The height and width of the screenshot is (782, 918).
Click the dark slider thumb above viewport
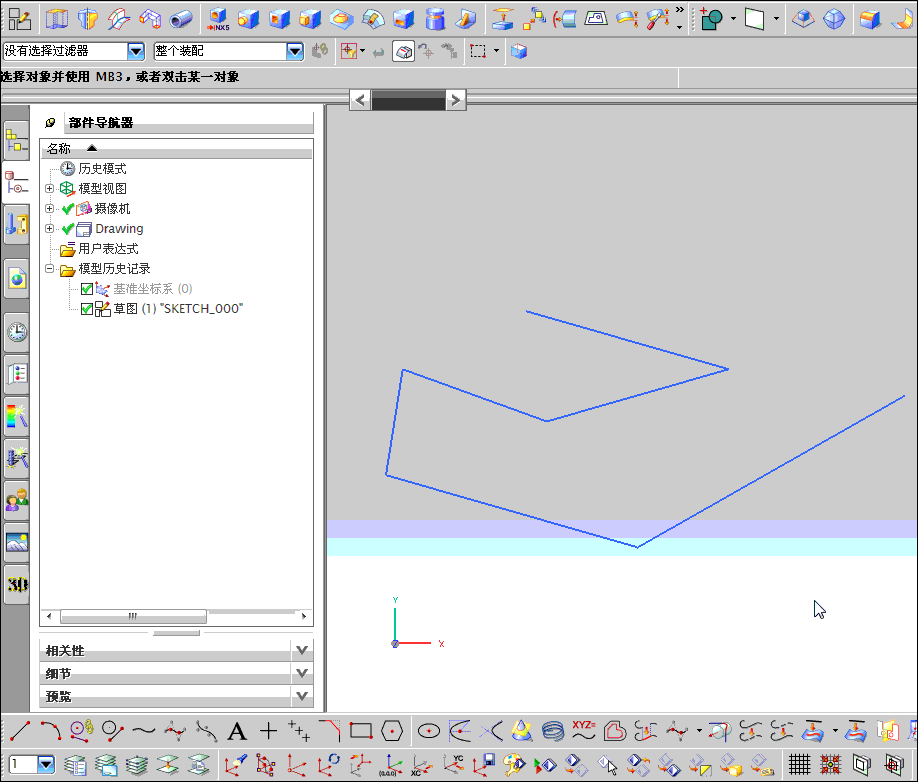(408, 100)
